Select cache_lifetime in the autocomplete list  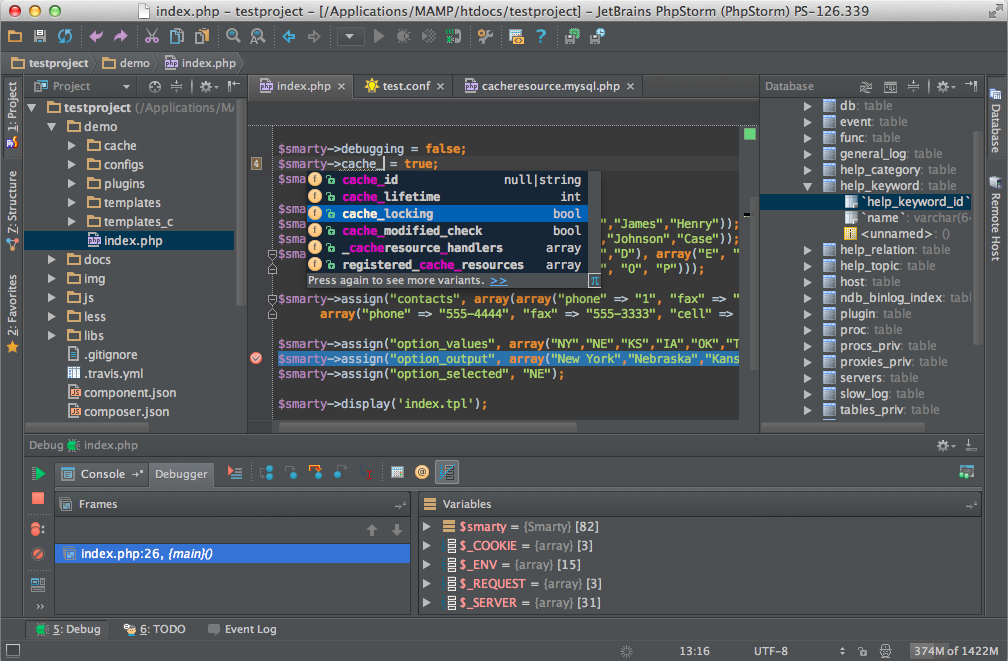390,197
